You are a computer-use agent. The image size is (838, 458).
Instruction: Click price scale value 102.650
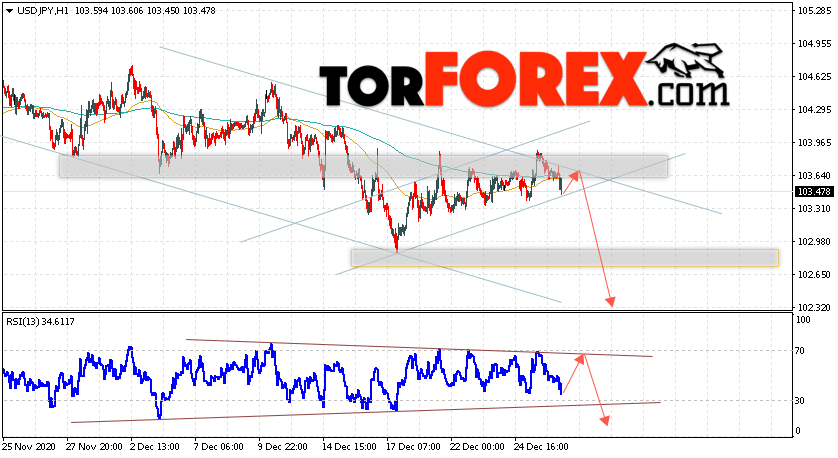814,275
